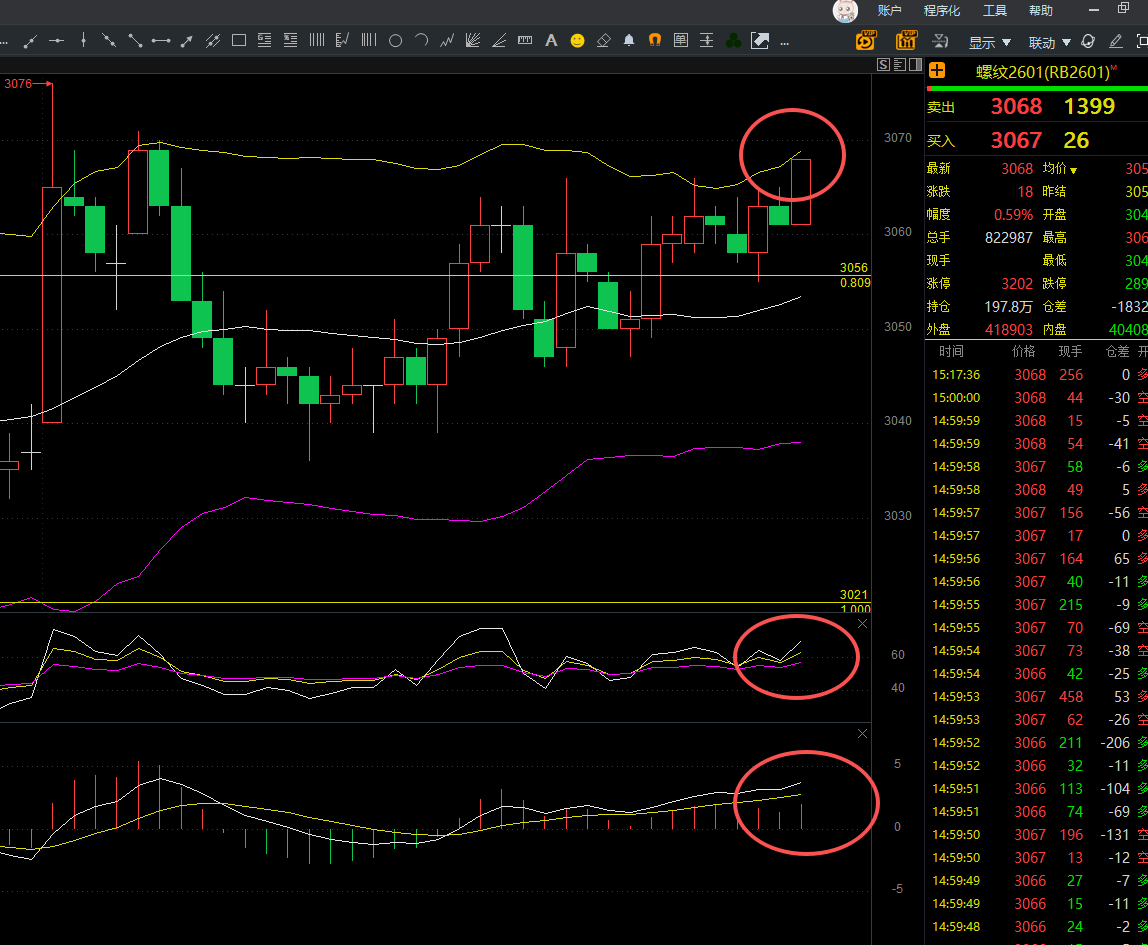This screenshot has height=945, width=1148.
Task: Open more drawing tools ellipsis
Action: 785,44
